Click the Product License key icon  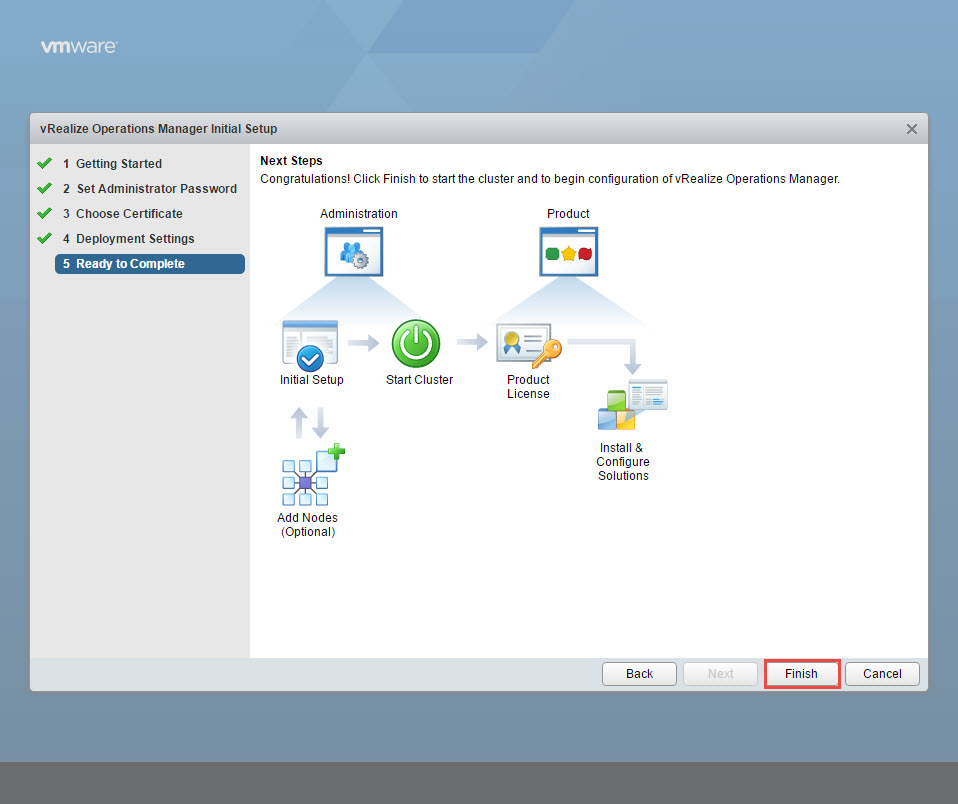point(528,346)
